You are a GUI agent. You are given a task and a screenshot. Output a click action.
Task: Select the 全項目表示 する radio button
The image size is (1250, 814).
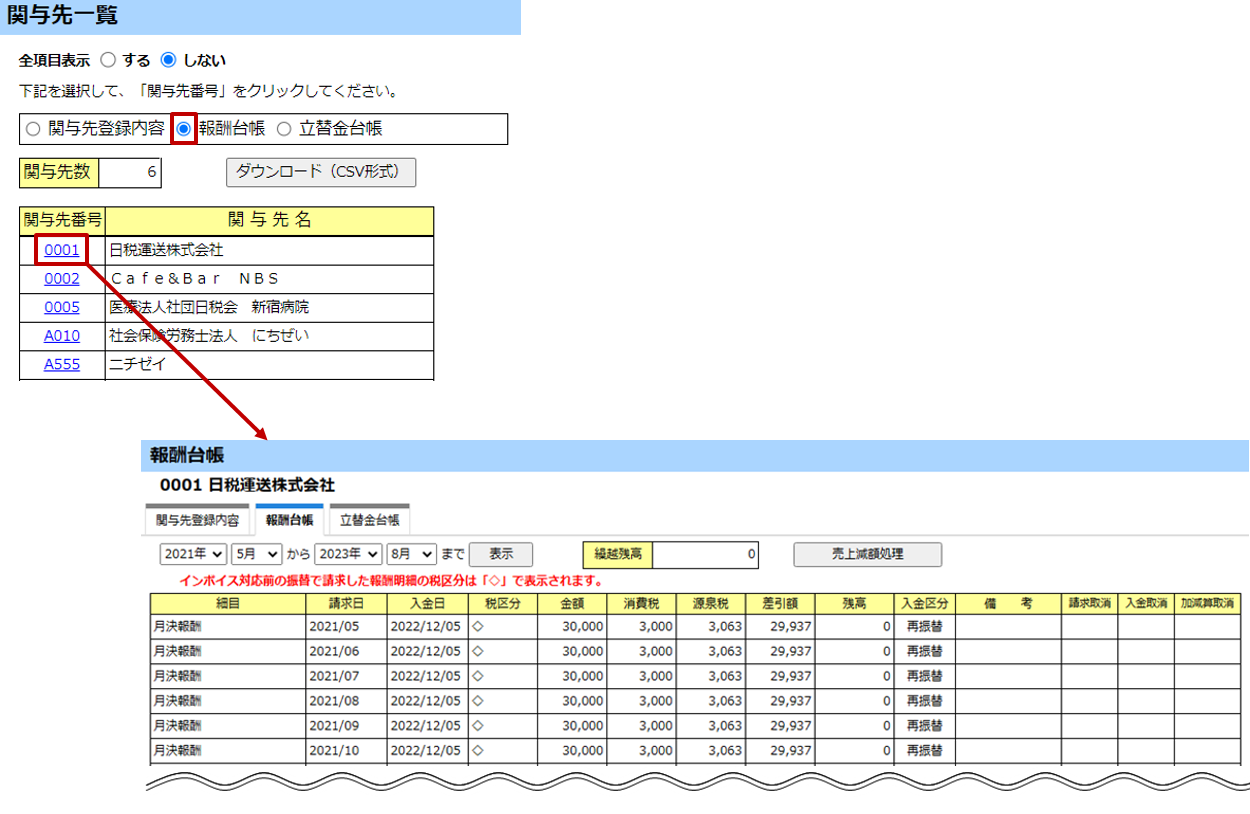coord(109,60)
